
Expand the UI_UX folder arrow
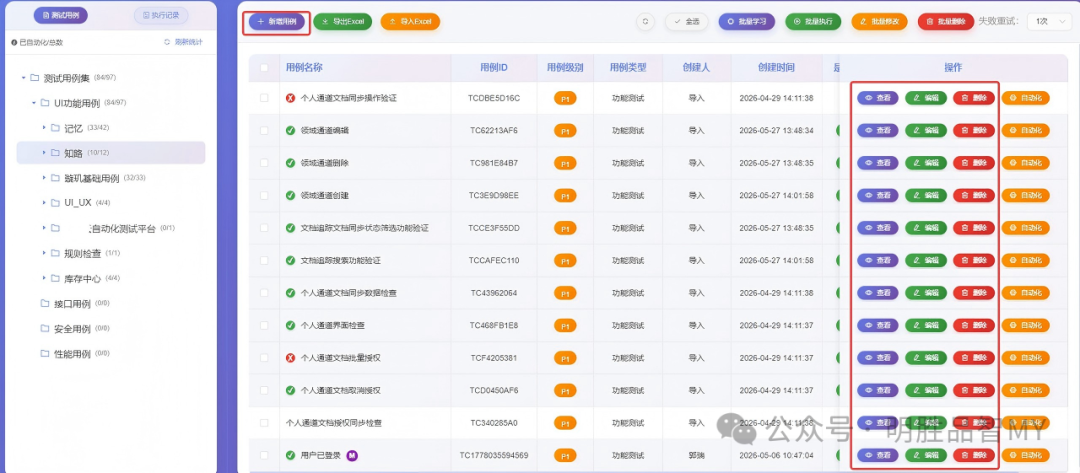coord(44,202)
